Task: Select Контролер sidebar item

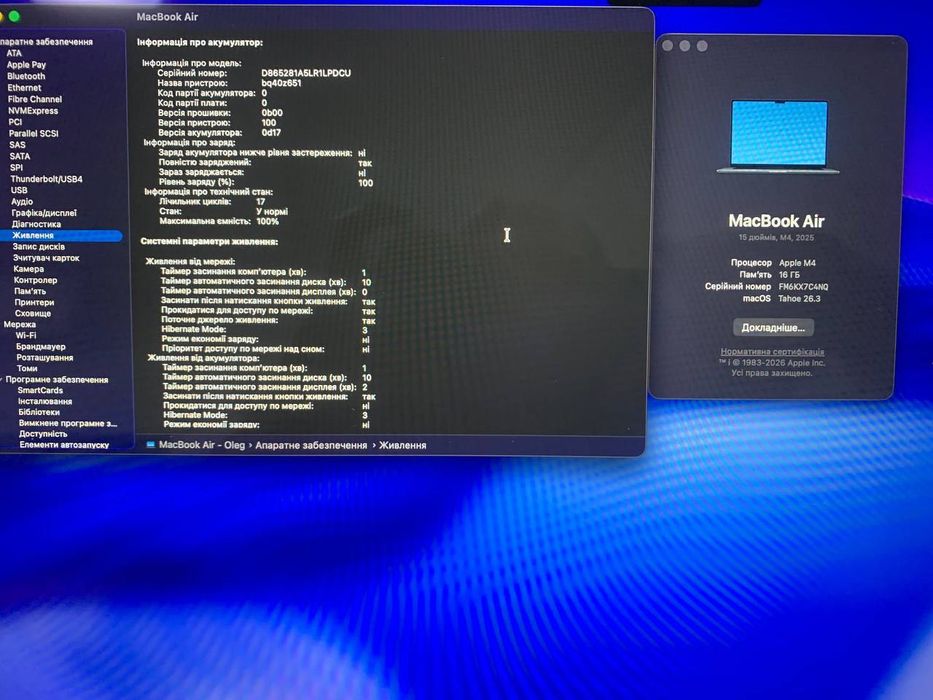Action: 36,280
